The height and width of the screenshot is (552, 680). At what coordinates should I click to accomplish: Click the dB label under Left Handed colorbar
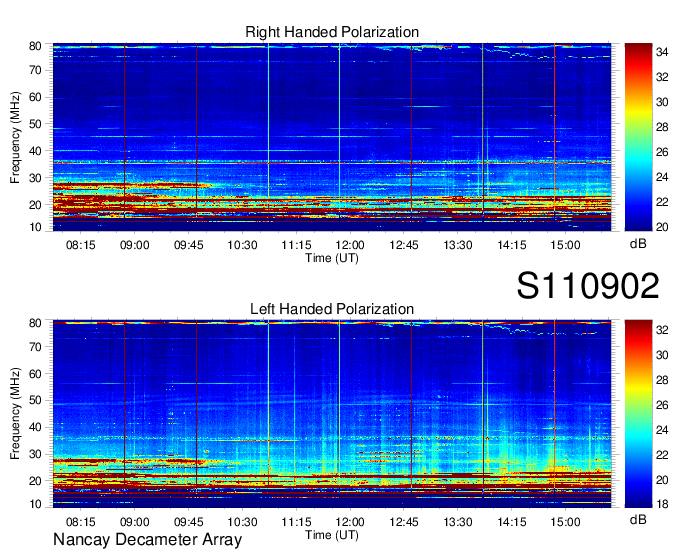tap(638, 519)
